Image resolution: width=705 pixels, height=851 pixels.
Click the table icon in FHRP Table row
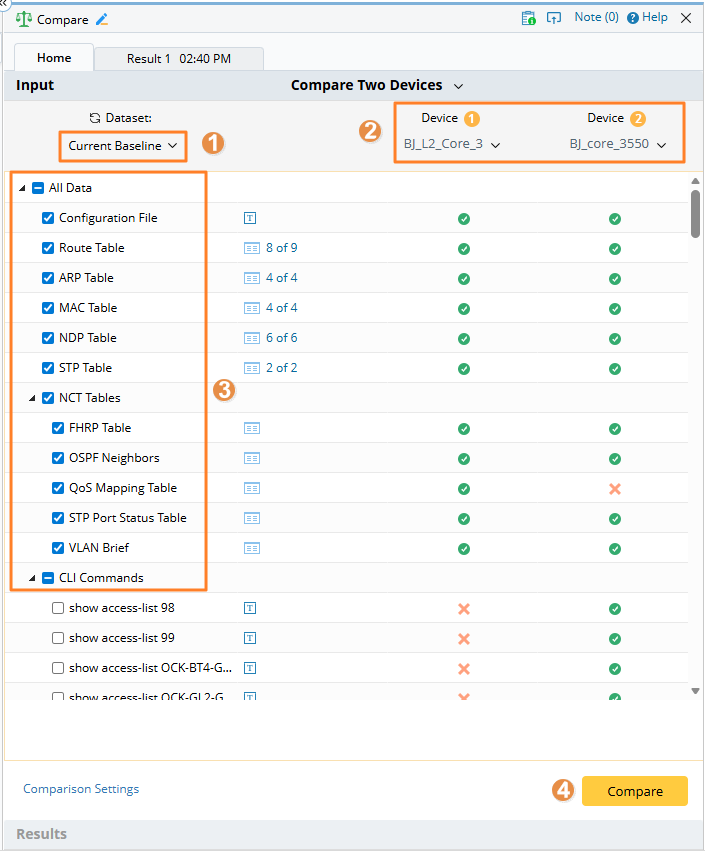point(252,428)
